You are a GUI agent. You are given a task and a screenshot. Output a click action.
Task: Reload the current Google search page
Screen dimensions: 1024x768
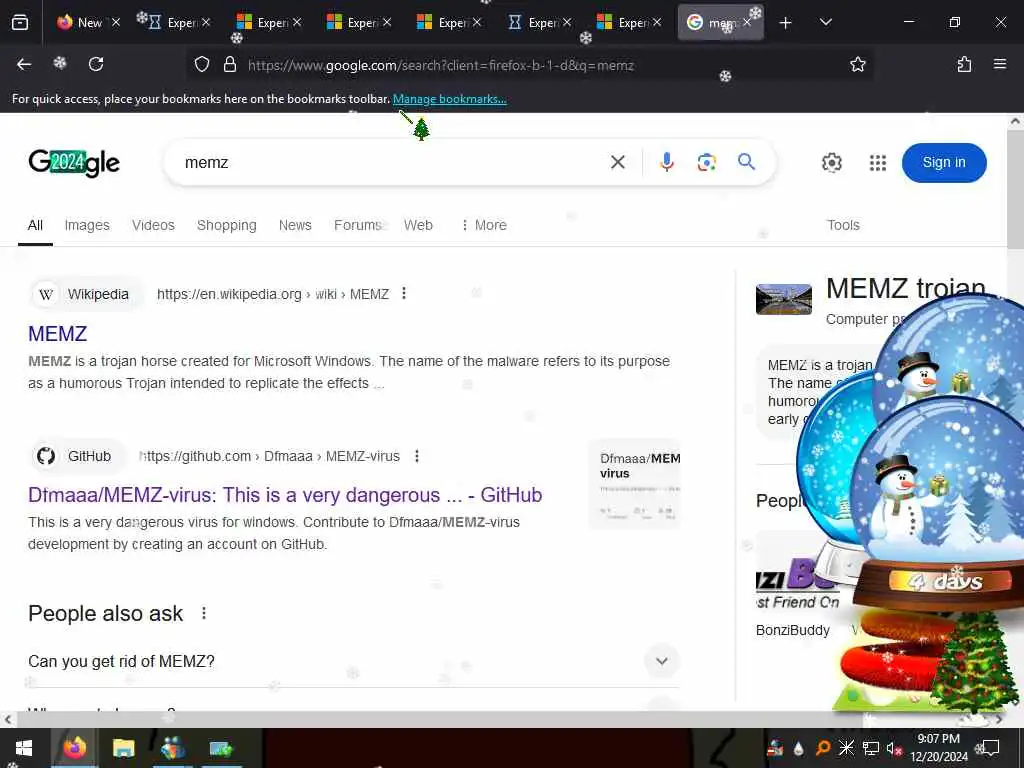(96, 64)
